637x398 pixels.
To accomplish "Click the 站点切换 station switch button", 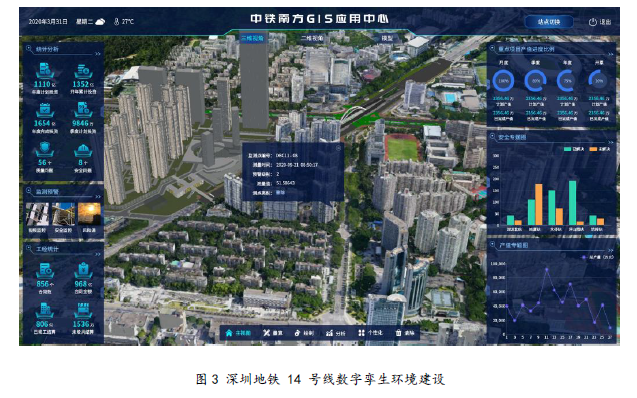I will pyautogui.click(x=549, y=22).
